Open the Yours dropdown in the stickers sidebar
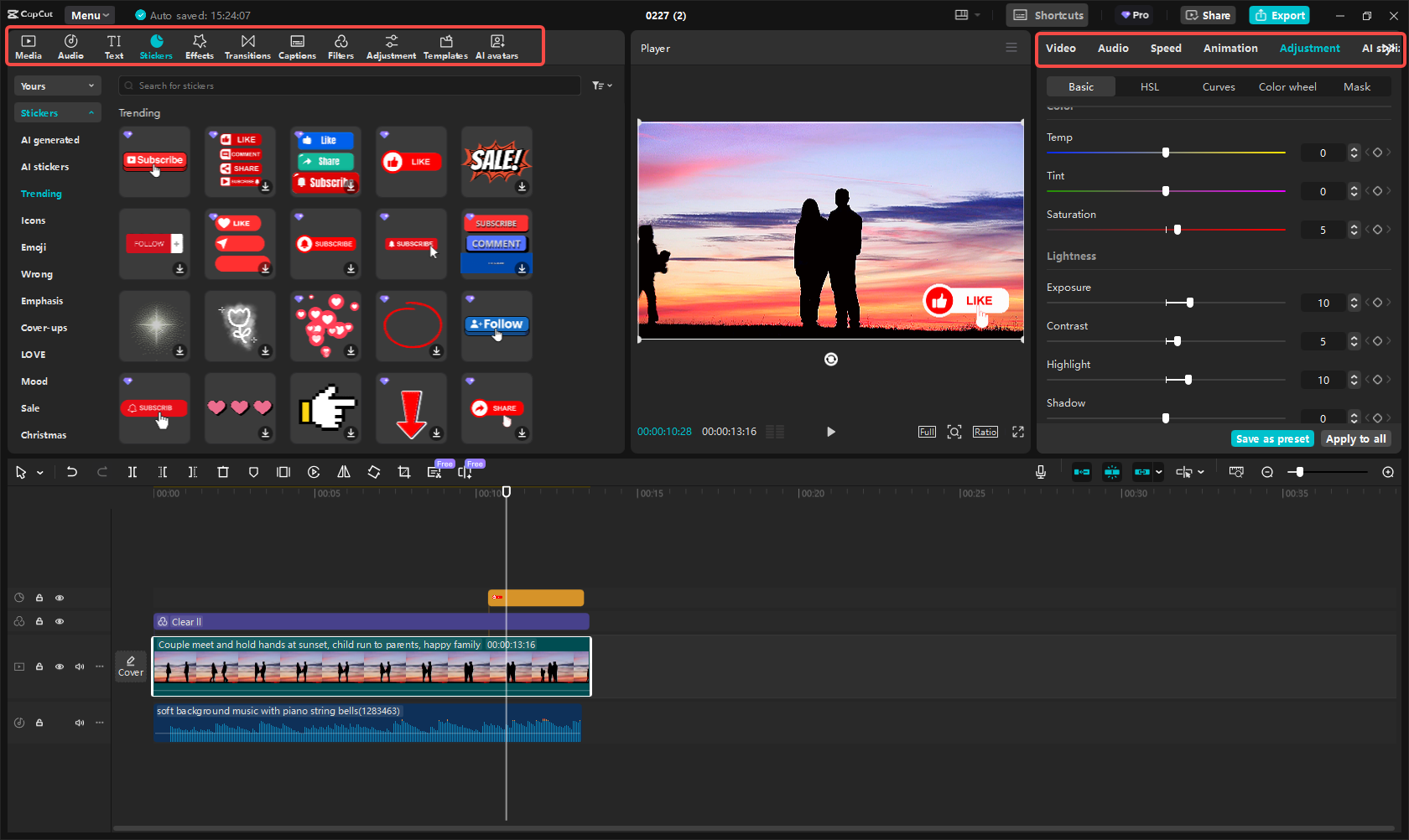Screen dimensions: 1409x840 click(x=57, y=86)
